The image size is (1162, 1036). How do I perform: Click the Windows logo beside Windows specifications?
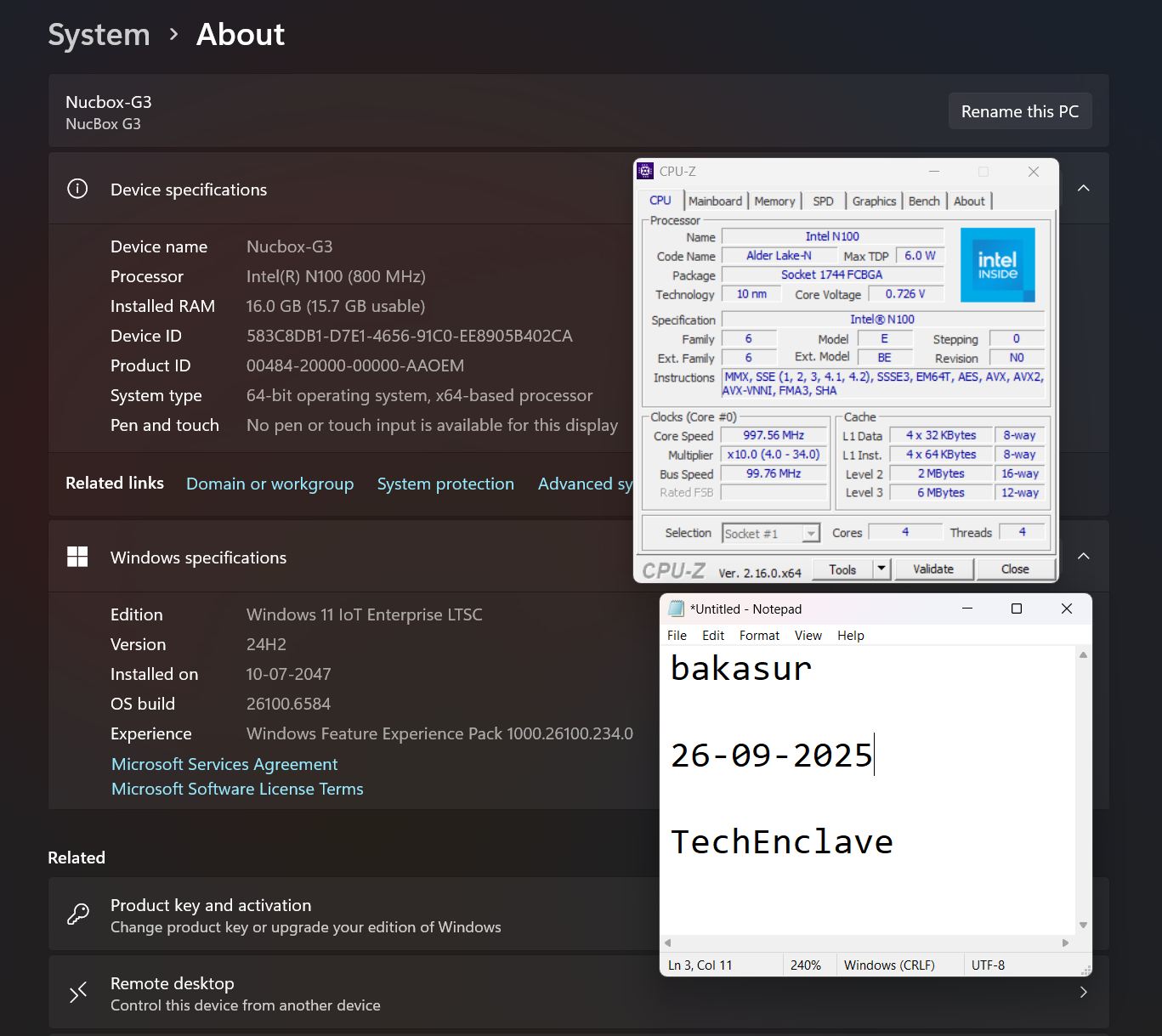pyautogui.click(x=77, y=557)
